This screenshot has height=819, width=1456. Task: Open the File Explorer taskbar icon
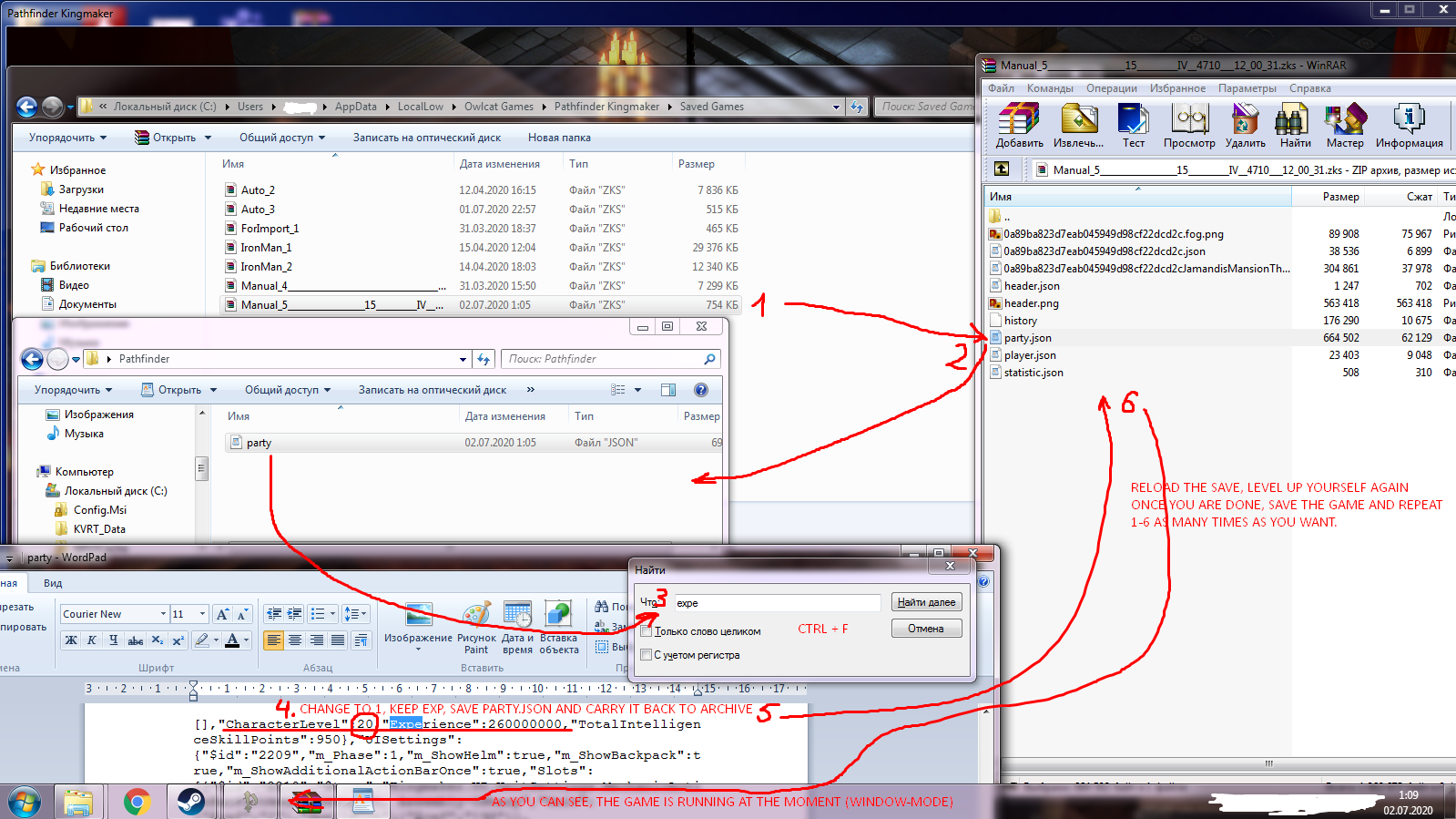coord(79,802)
